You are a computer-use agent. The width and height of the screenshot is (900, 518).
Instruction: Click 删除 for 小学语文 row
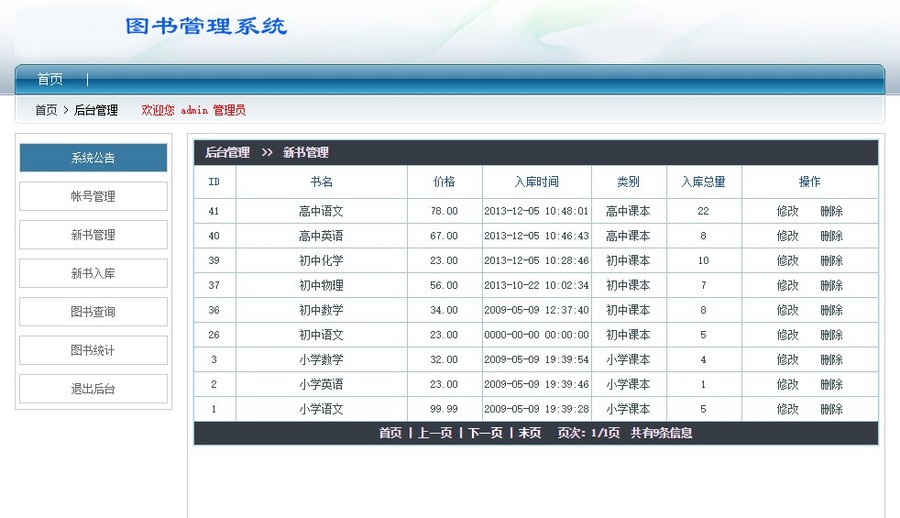(x=832, y=409)
